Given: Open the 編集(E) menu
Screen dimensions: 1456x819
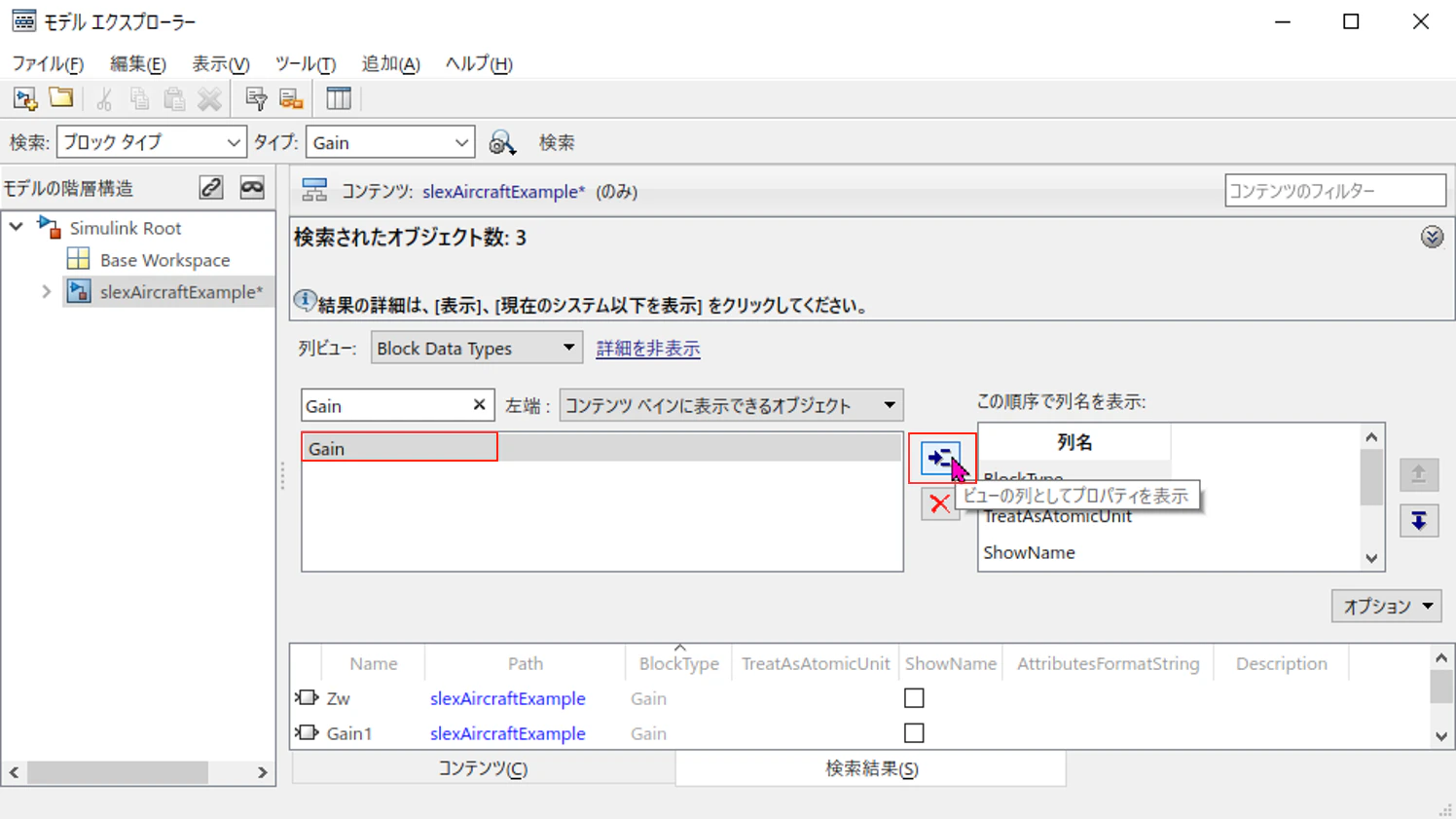Looking at the screenshot, I should click(137, 64).
